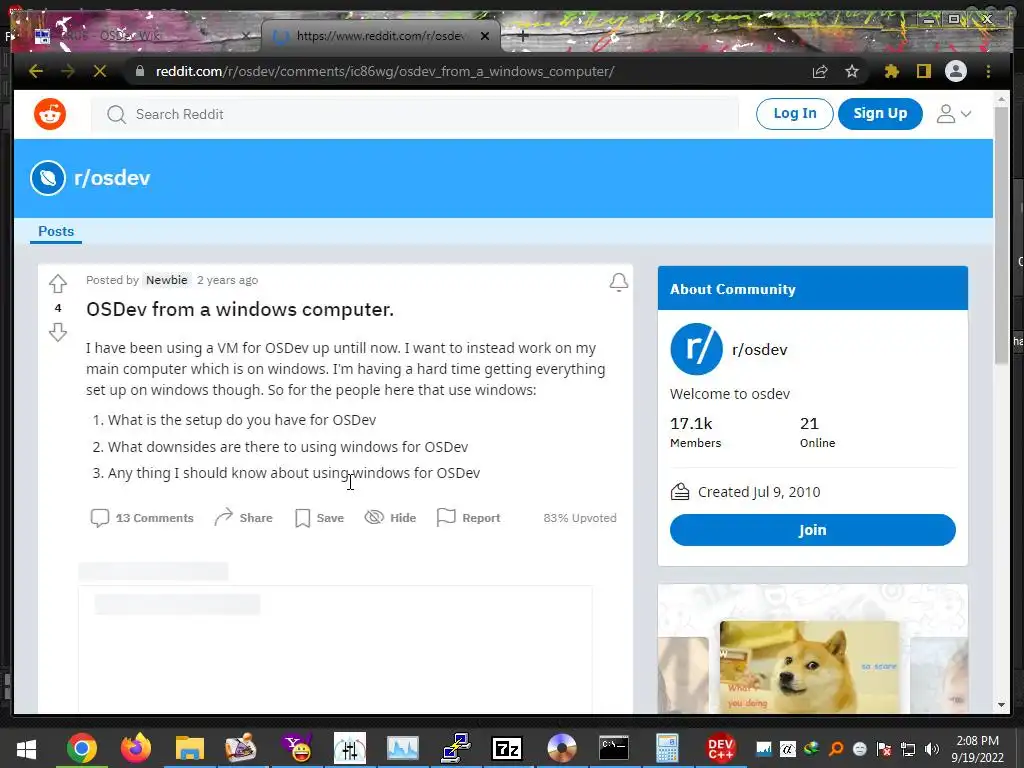Hide the post

point(391,518)
